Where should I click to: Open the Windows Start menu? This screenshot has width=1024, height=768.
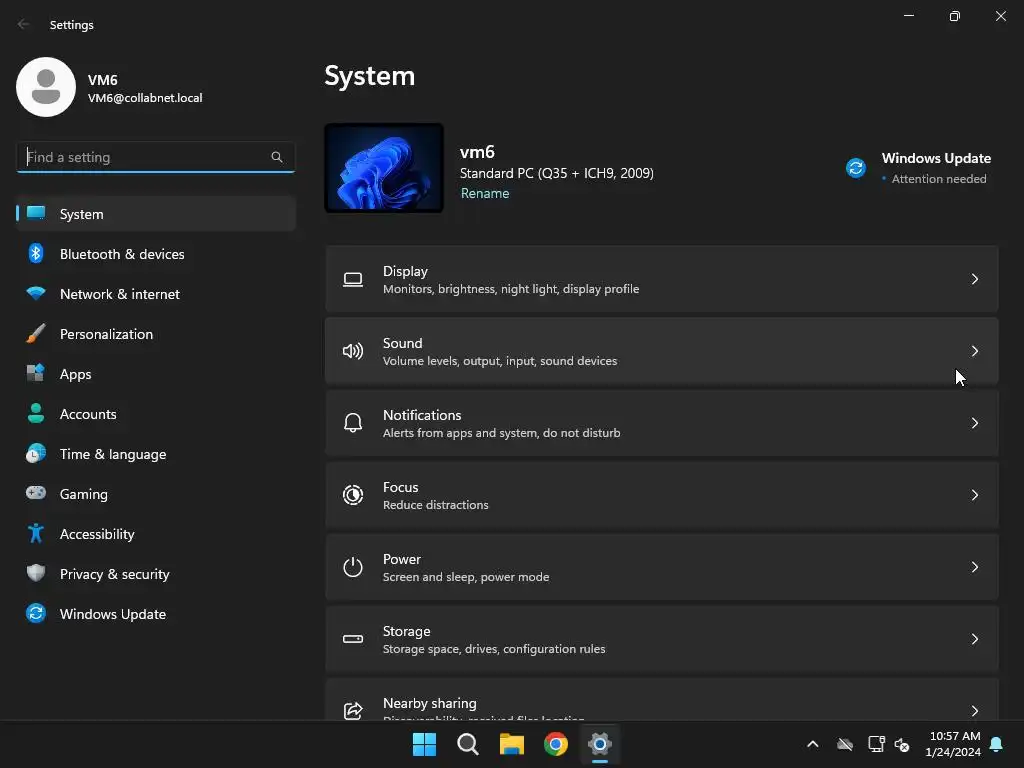pos(424,744)
